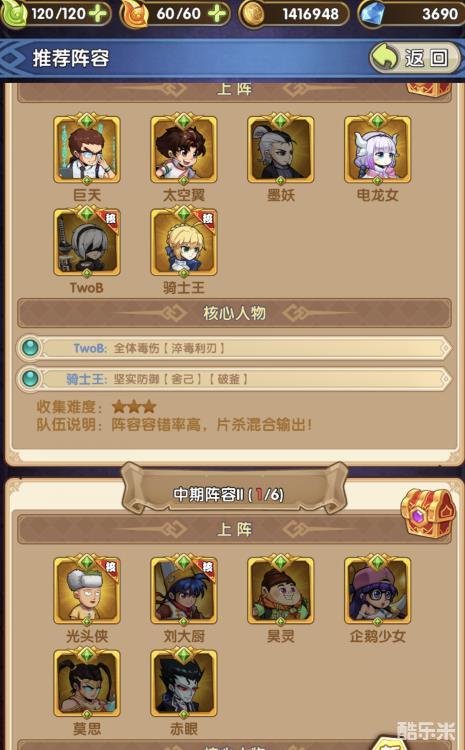
Task: Select the 骑士王 core hero portrait
Action: [x=184, y=243]
